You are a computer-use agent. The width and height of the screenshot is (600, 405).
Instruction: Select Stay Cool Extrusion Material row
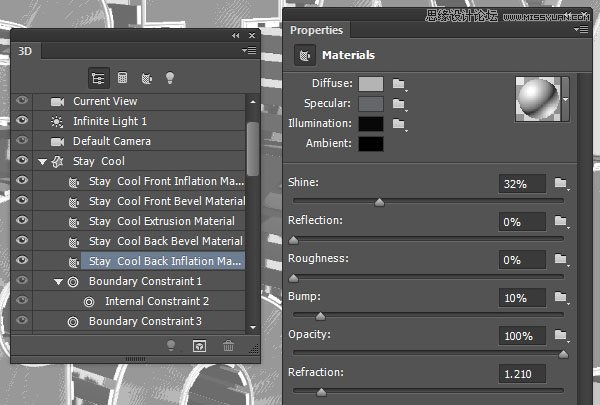[139, 221]
